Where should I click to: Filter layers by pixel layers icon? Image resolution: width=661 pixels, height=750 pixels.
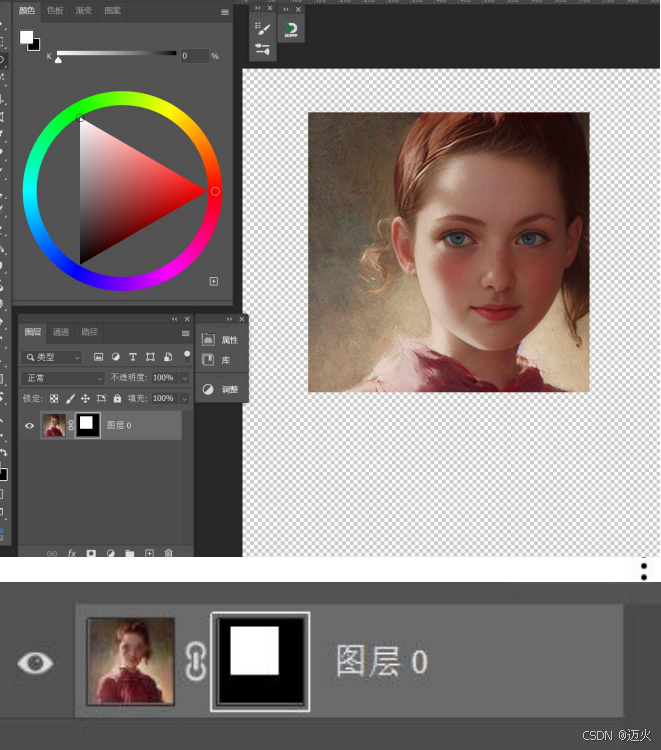point(99,357)
